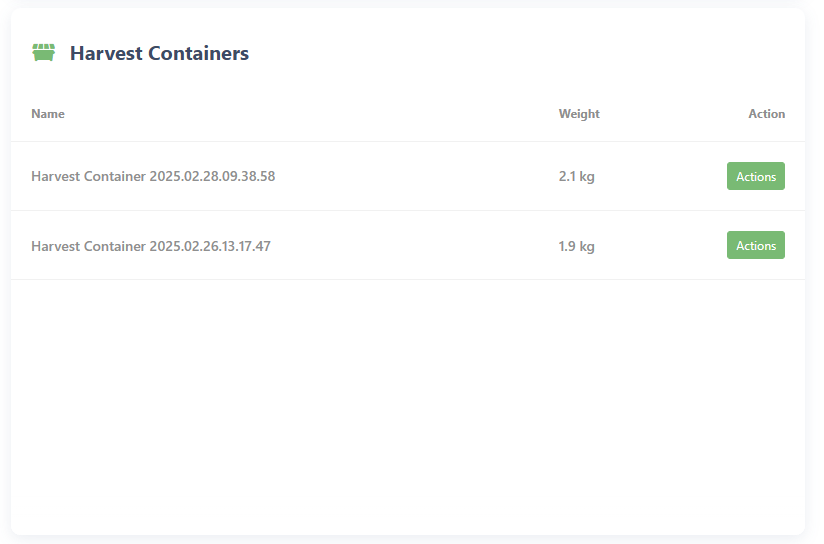
Task: Open Actions for container 2025.02.26.13.17.47
Action: tap(755, 246)
